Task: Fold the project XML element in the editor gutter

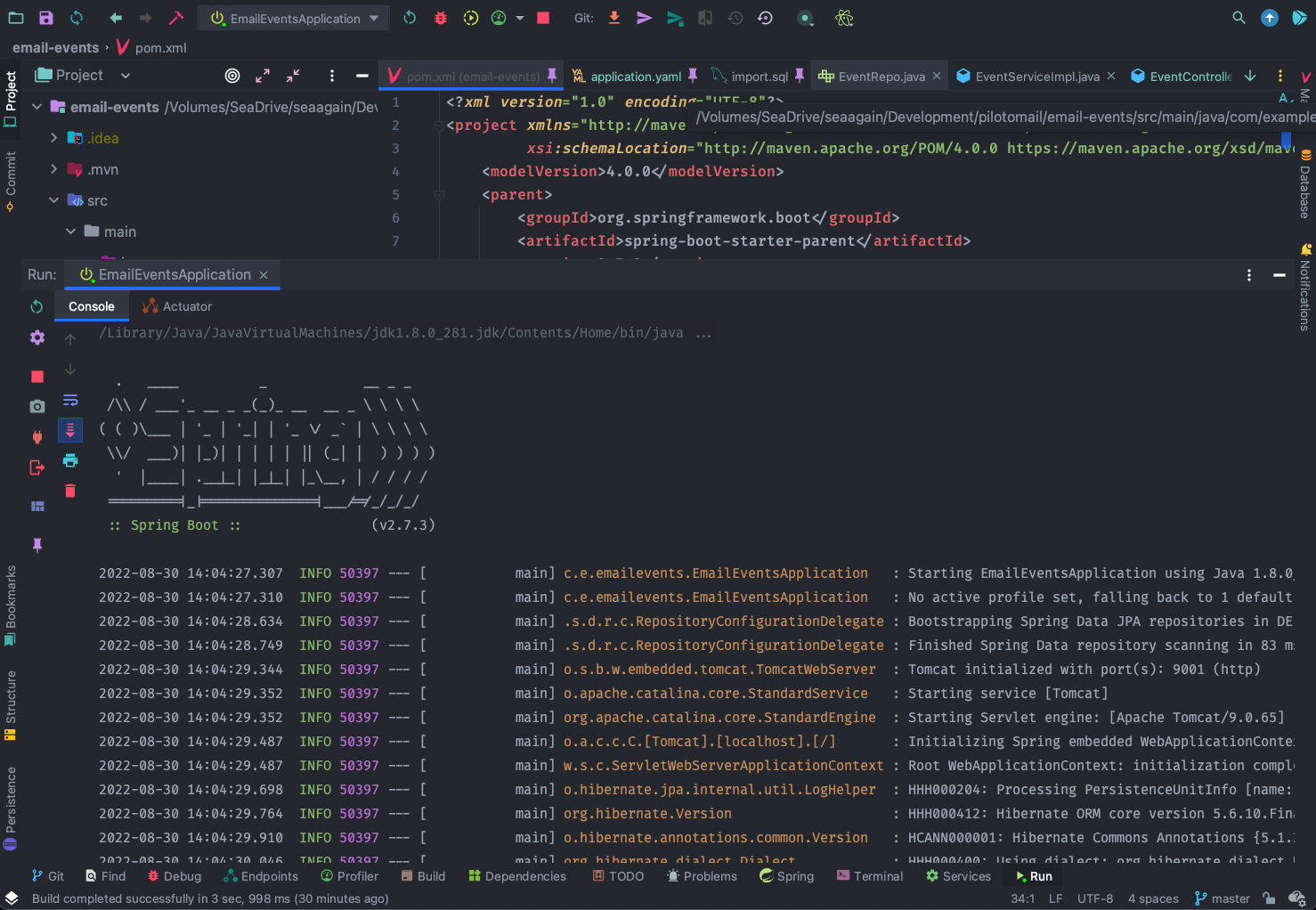Action: coord(438,126)
